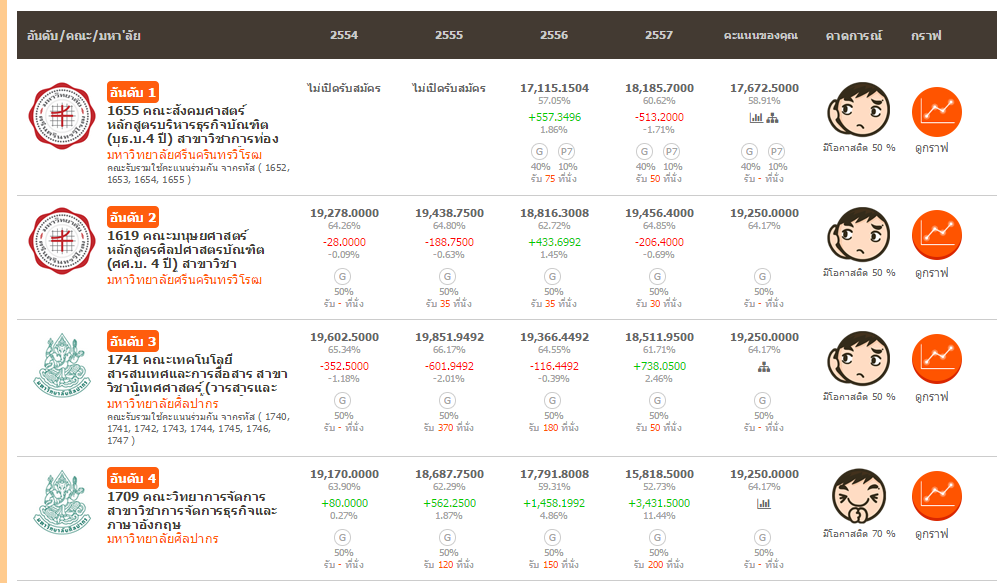
Task: Click difference value +3,431.5000
Action: click(x=659, y=503)
